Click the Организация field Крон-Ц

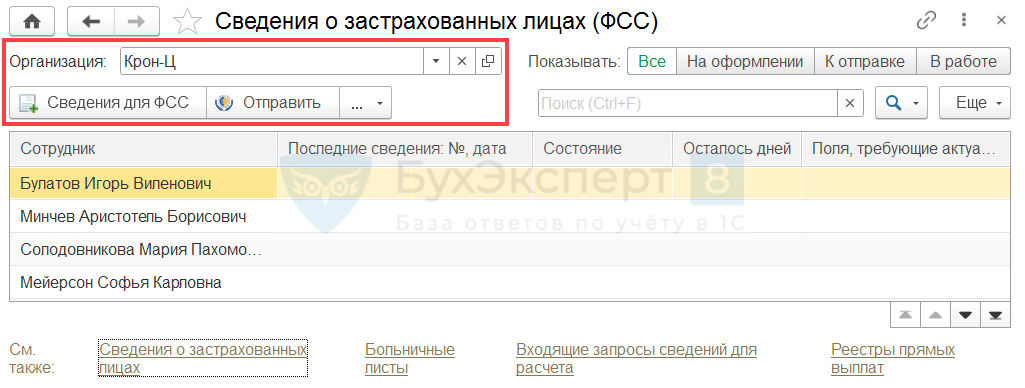coord(272,61)
